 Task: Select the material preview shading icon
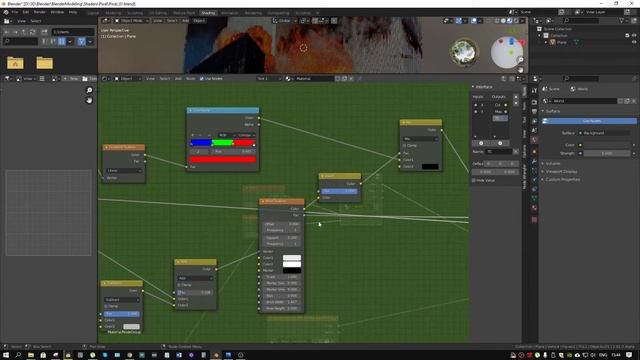509,20
